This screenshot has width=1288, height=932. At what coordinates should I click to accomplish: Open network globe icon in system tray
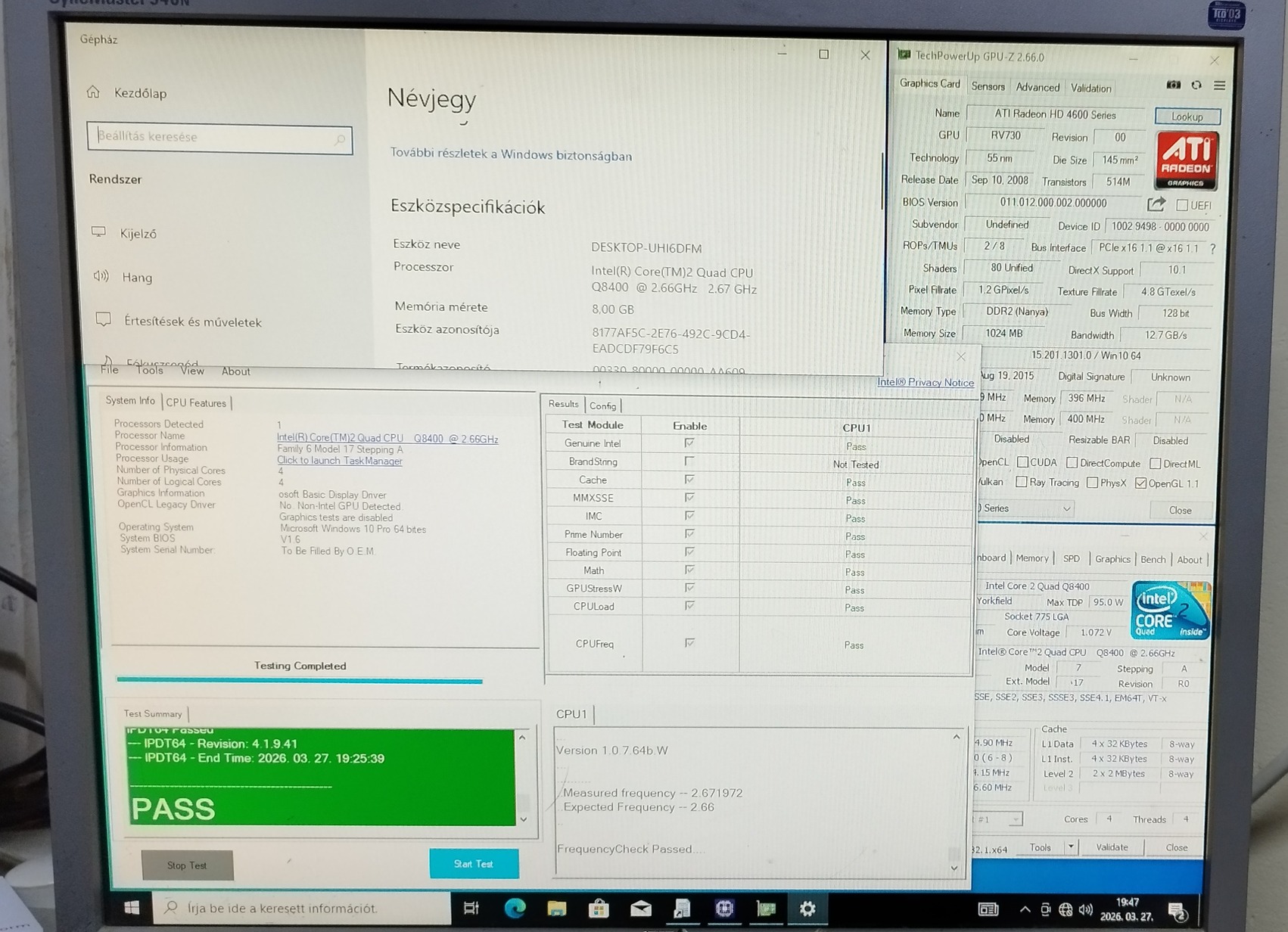(1066, 909)
